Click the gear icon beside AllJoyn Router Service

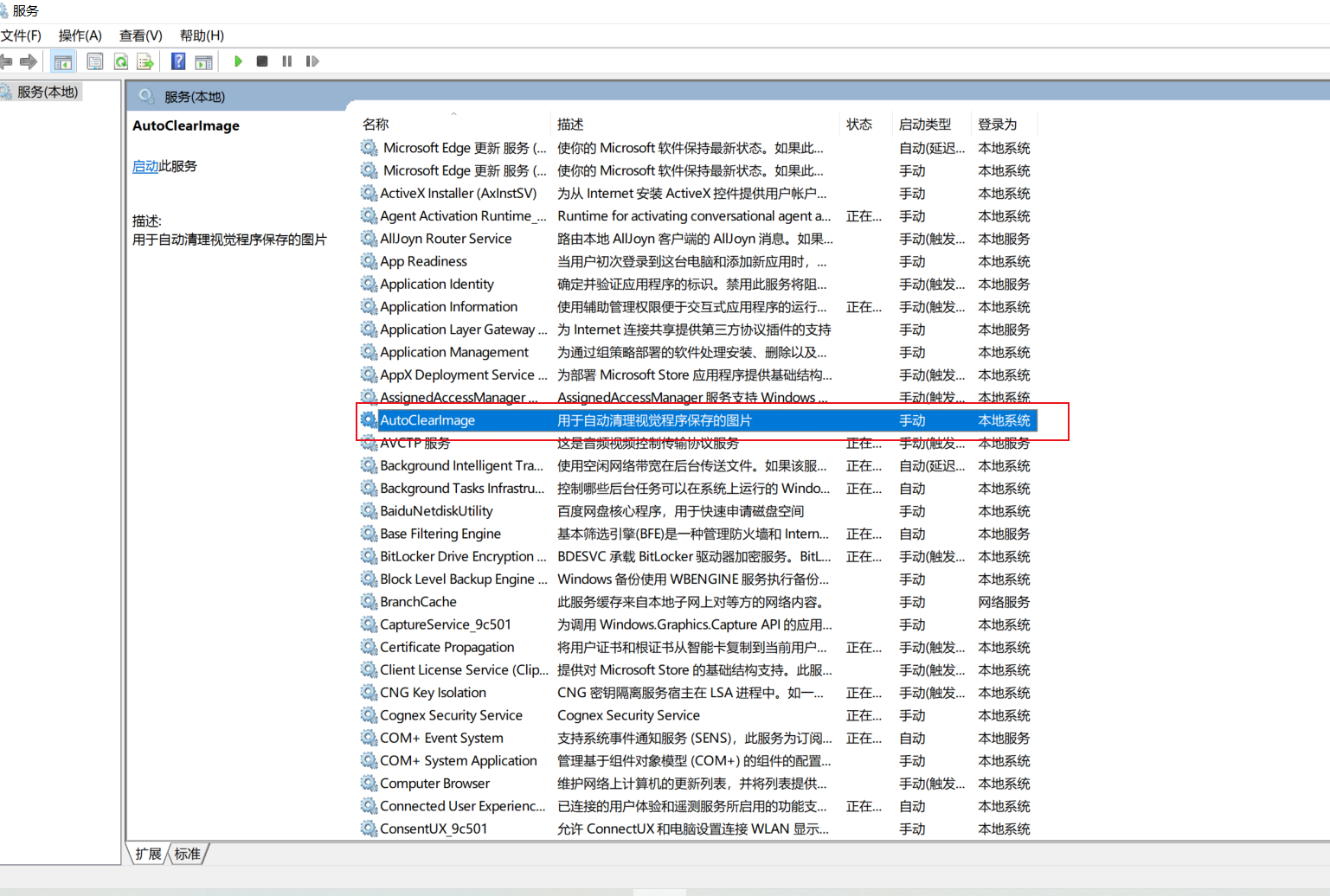pyautogui.click(x=369, y=238)
